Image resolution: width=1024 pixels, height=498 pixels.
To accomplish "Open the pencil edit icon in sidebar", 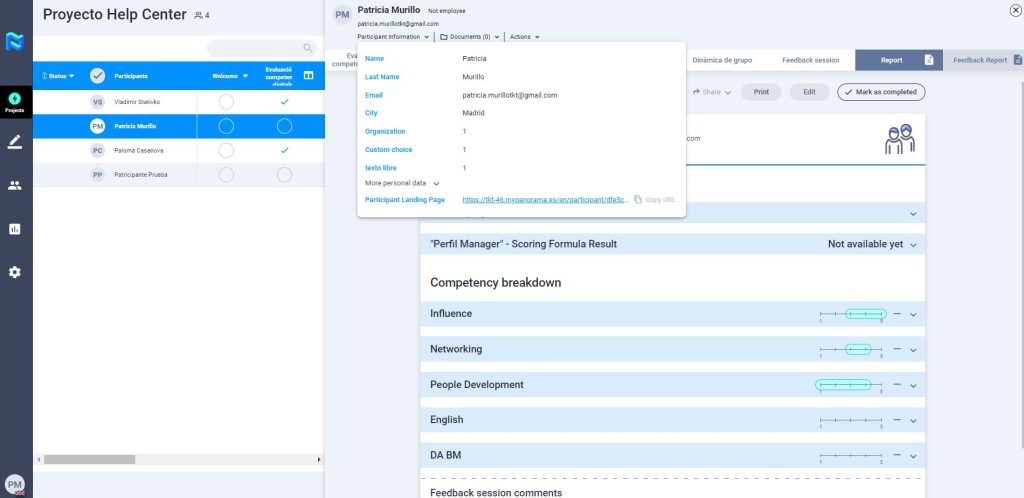I will point(15,142).
